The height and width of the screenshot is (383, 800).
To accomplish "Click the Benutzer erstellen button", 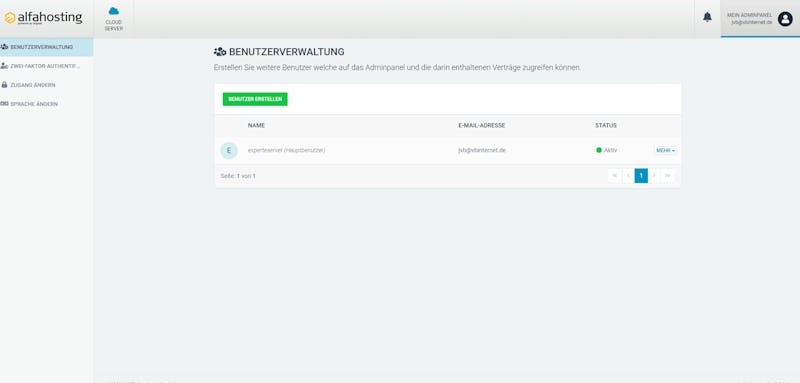I will 255,99.
